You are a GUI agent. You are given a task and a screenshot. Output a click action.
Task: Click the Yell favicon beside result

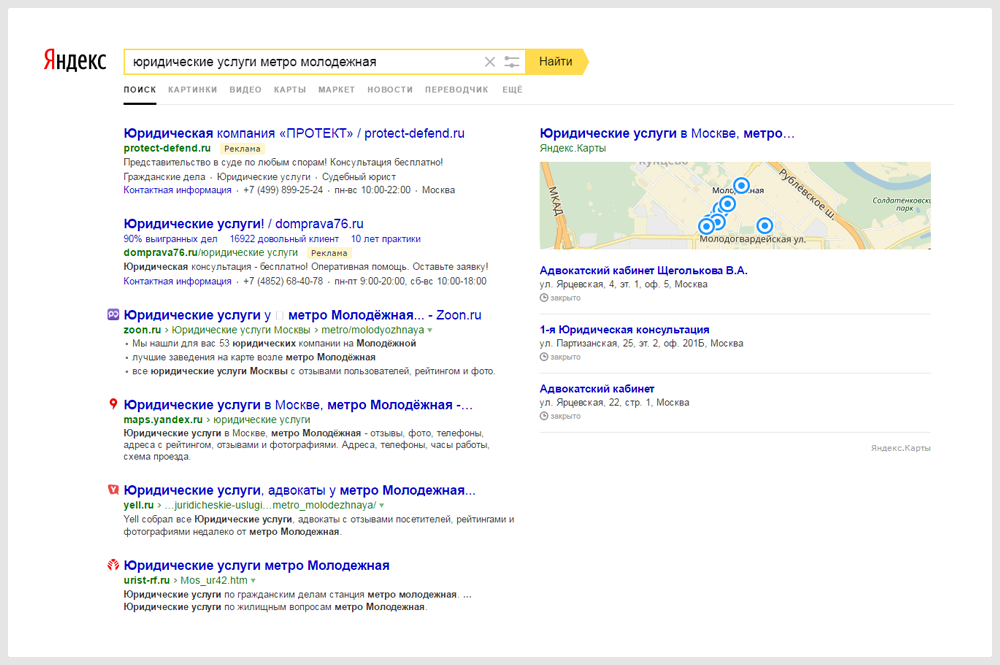[113, 490]
